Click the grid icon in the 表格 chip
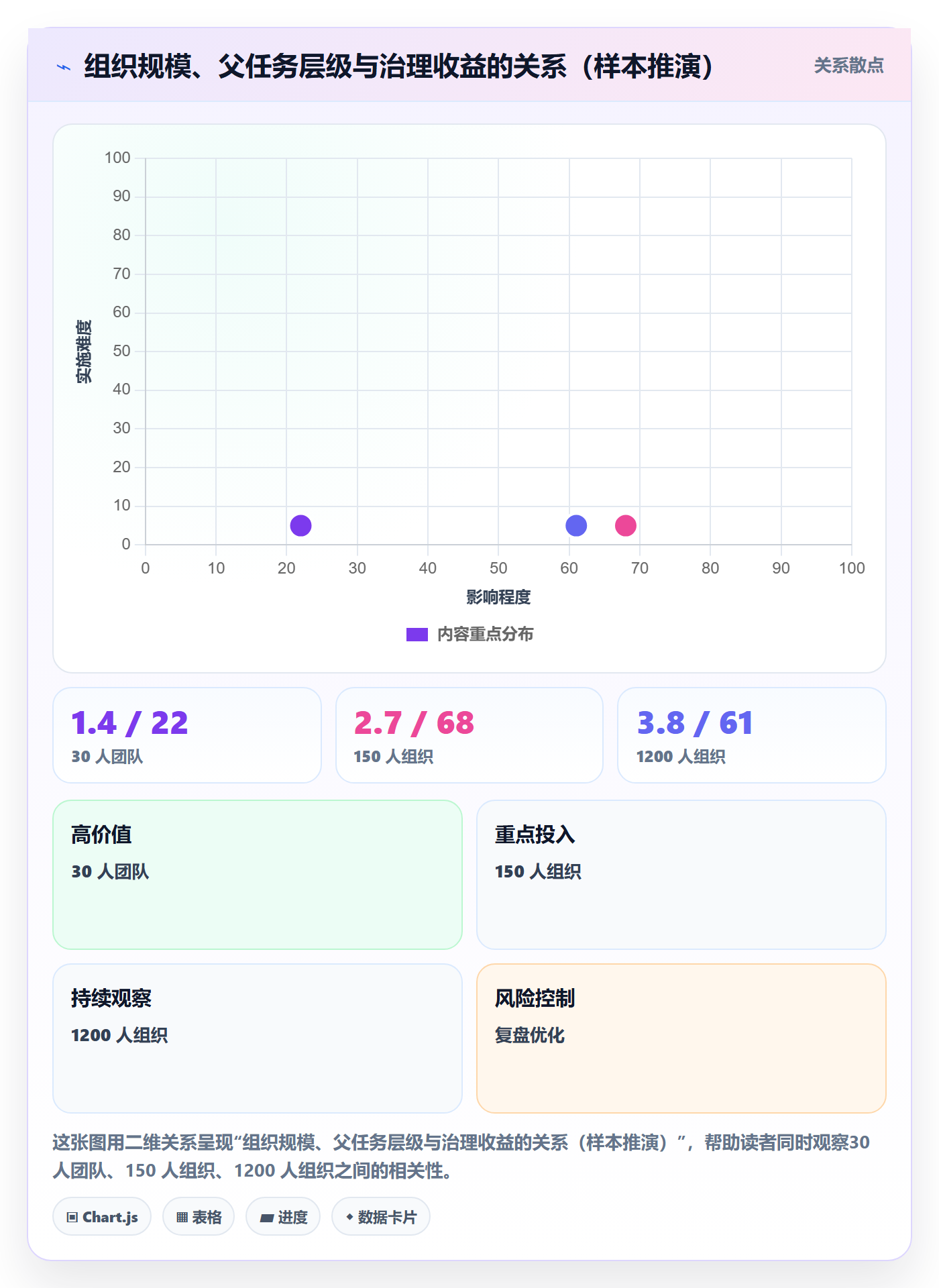Image resolution: width=939 pixels, height=1288 pixels. [182, 1217]
